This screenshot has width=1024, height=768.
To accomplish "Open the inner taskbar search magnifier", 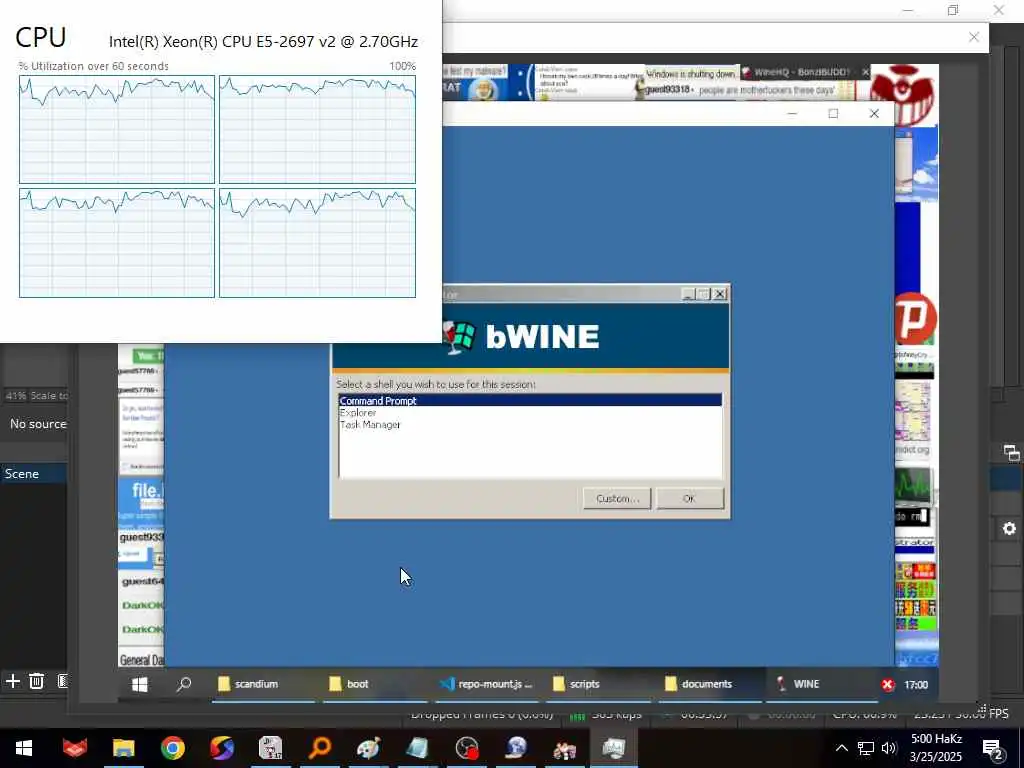I will point(184,684).
